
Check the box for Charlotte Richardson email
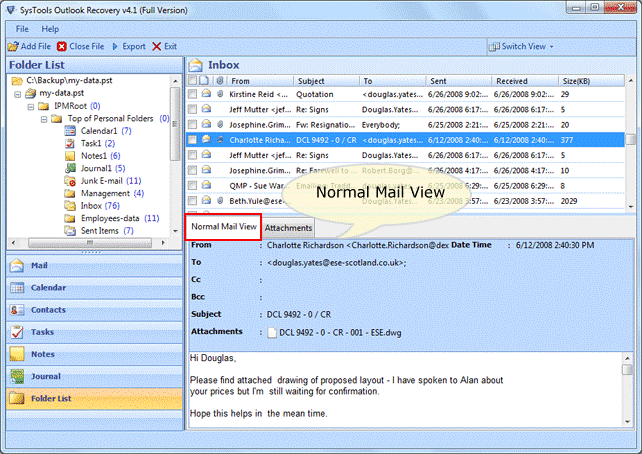point(192,140)
